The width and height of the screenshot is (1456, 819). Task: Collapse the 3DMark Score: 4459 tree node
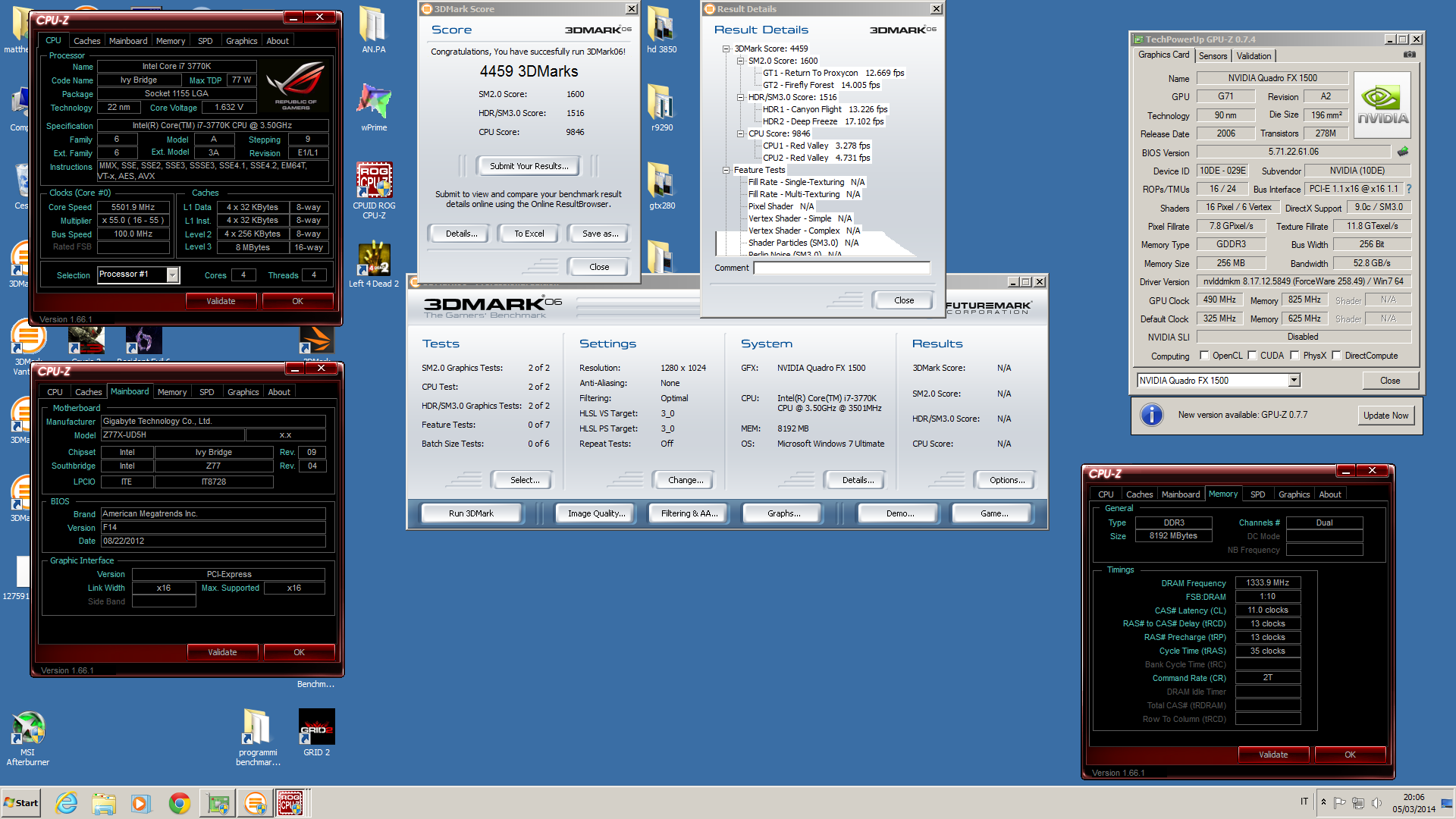pyautogui.click(x=726, y=49)
